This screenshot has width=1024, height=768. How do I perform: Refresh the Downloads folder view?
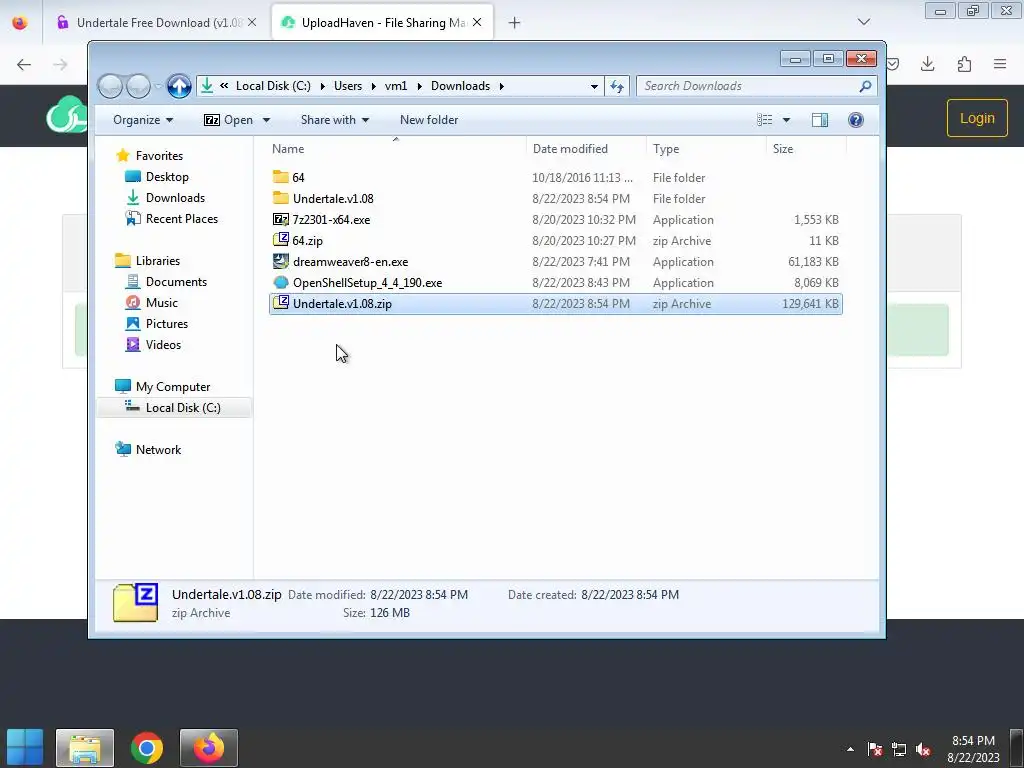tap(617, 86)
